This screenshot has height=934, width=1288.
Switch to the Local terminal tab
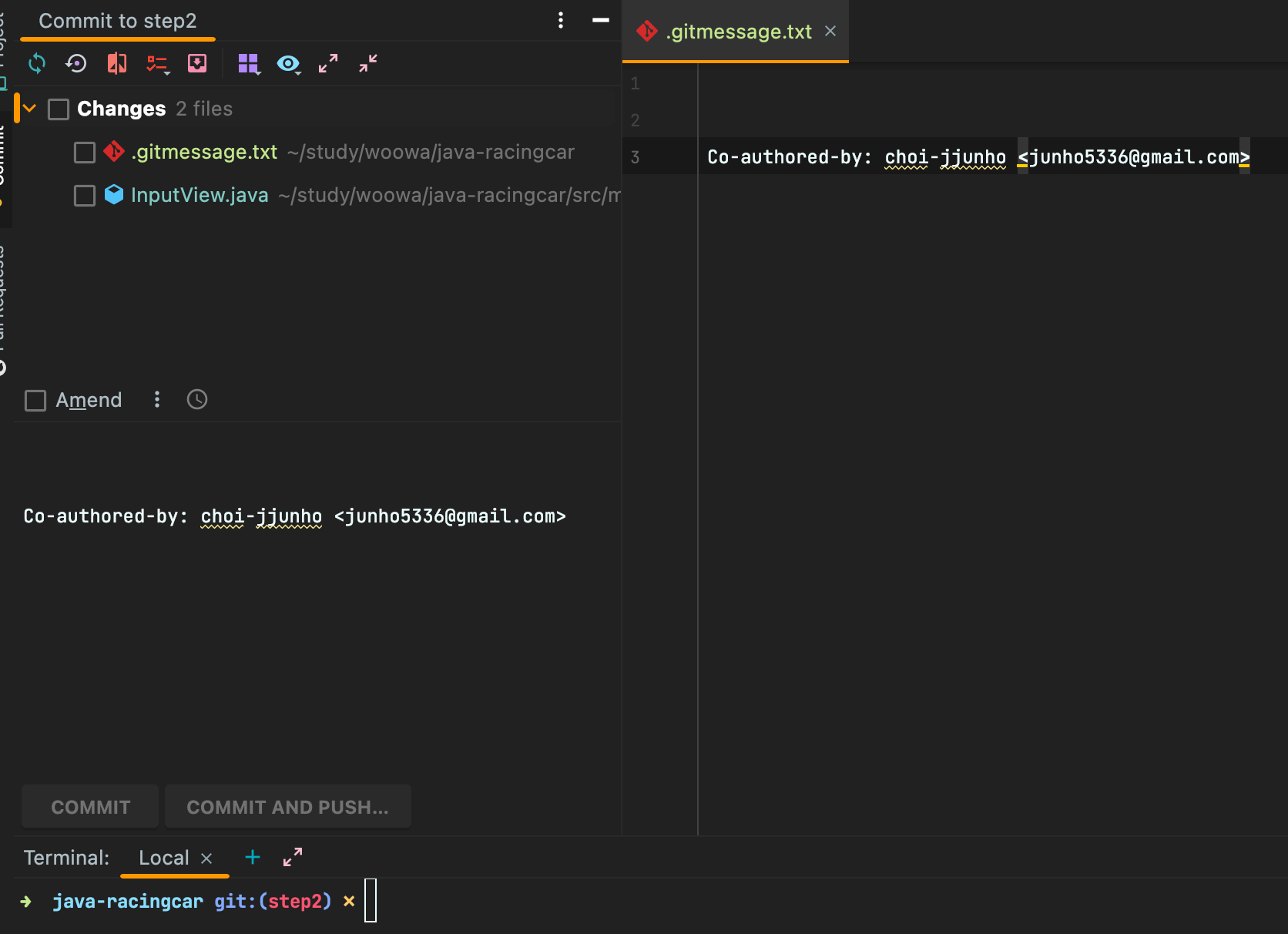coord(163,858)
